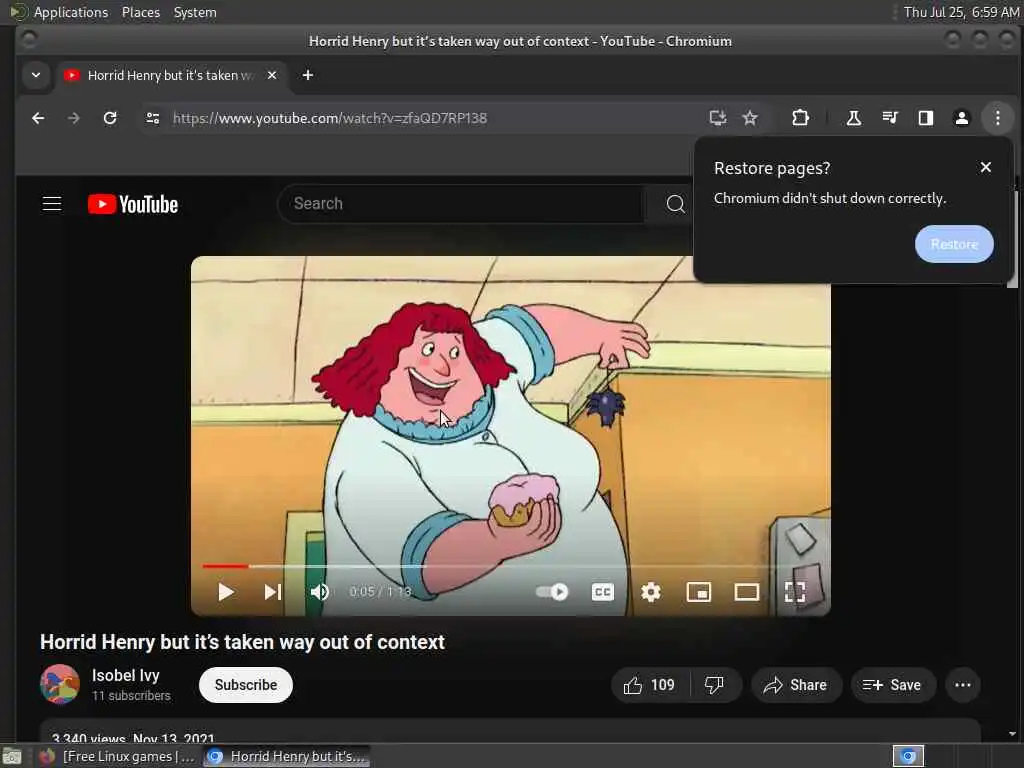Click the clock Thu Jul 25 in panel
This screenshot has width=1024, height=768.
point(961,12)
